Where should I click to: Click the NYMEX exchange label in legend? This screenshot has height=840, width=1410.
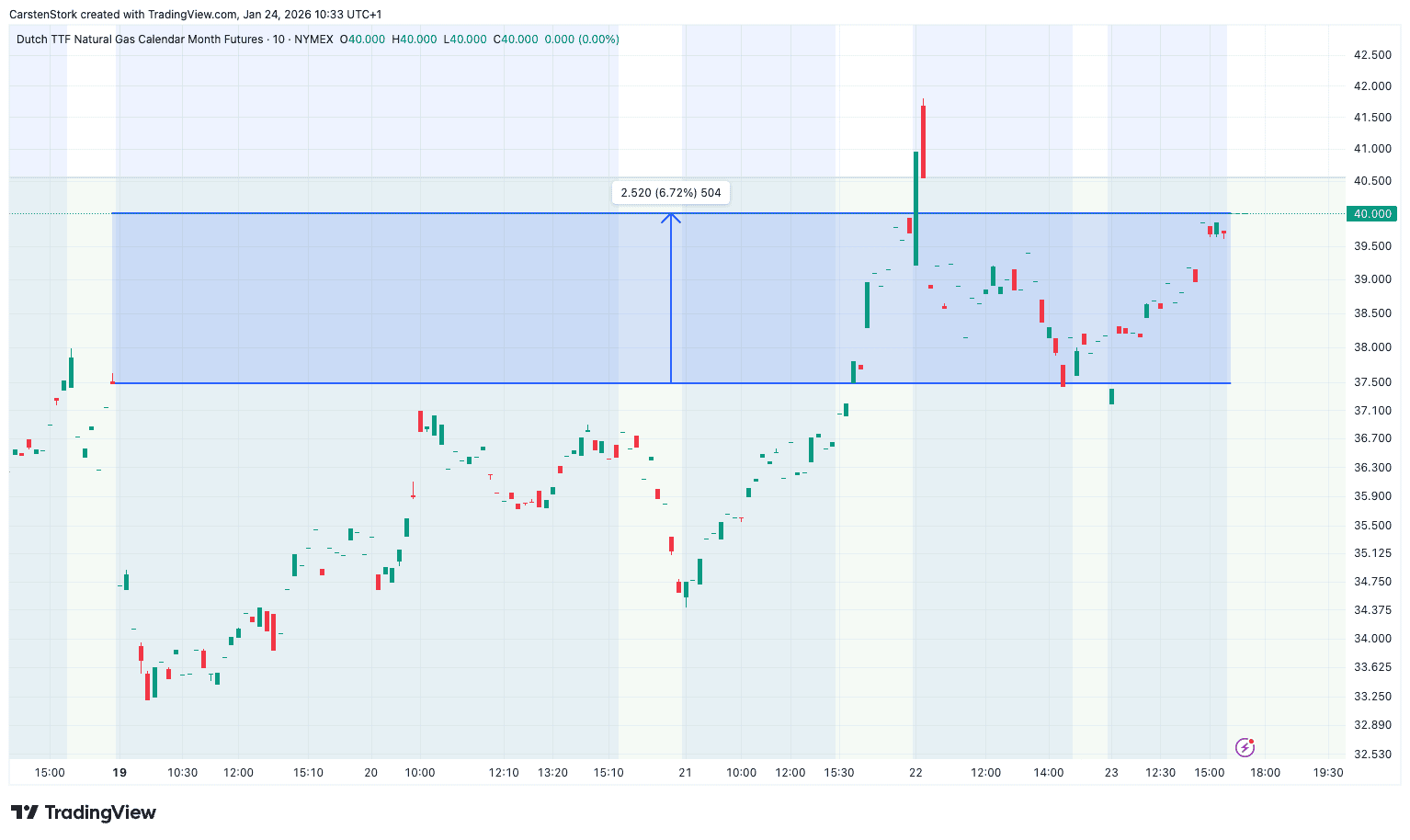pos(313,40)
